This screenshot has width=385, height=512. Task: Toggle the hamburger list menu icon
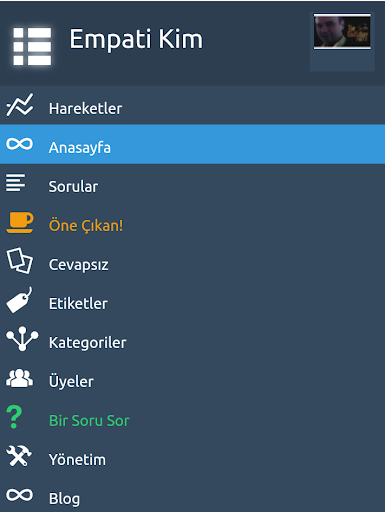coord(32,46)
